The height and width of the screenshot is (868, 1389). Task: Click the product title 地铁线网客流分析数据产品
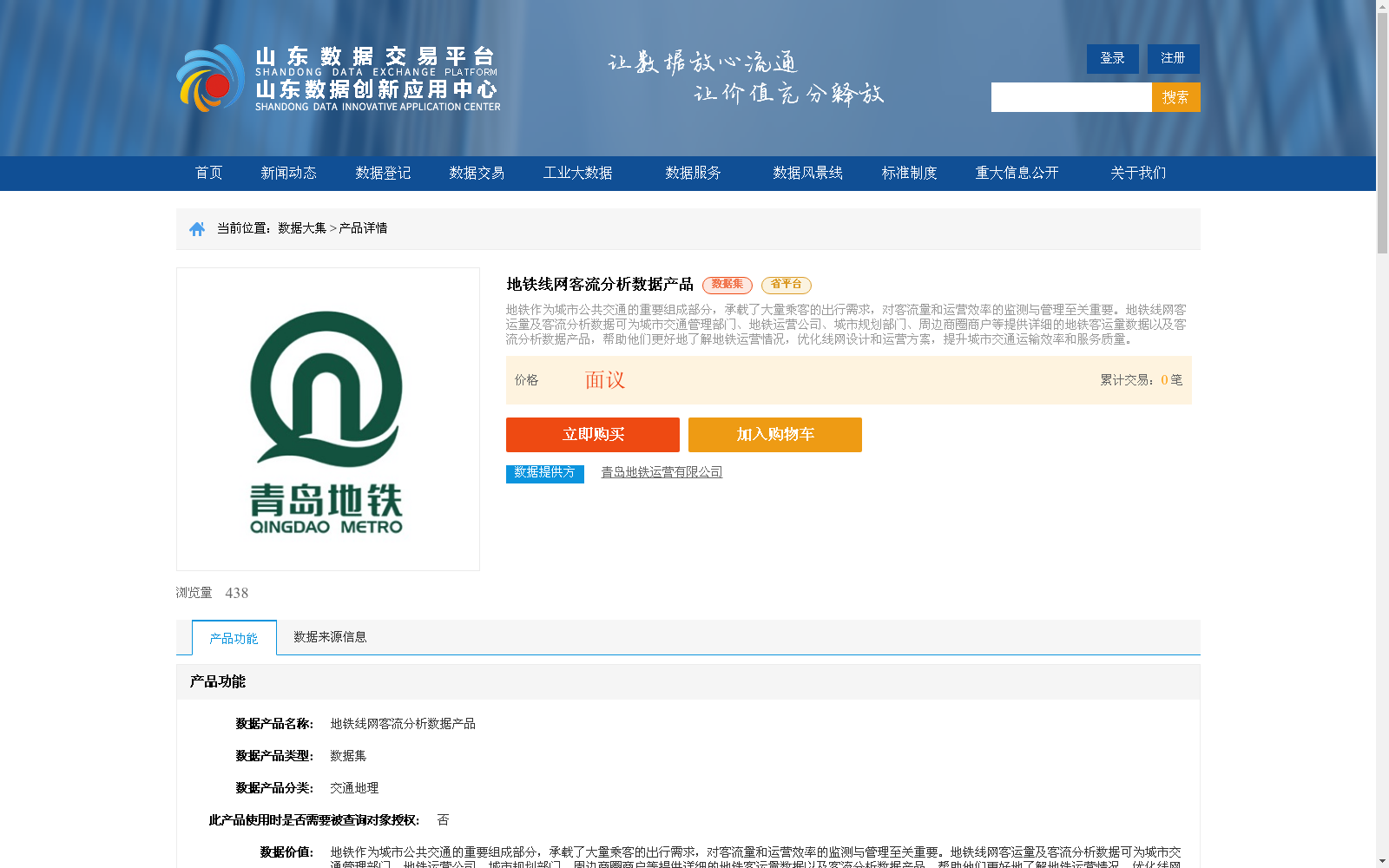[x=600, y=285]
